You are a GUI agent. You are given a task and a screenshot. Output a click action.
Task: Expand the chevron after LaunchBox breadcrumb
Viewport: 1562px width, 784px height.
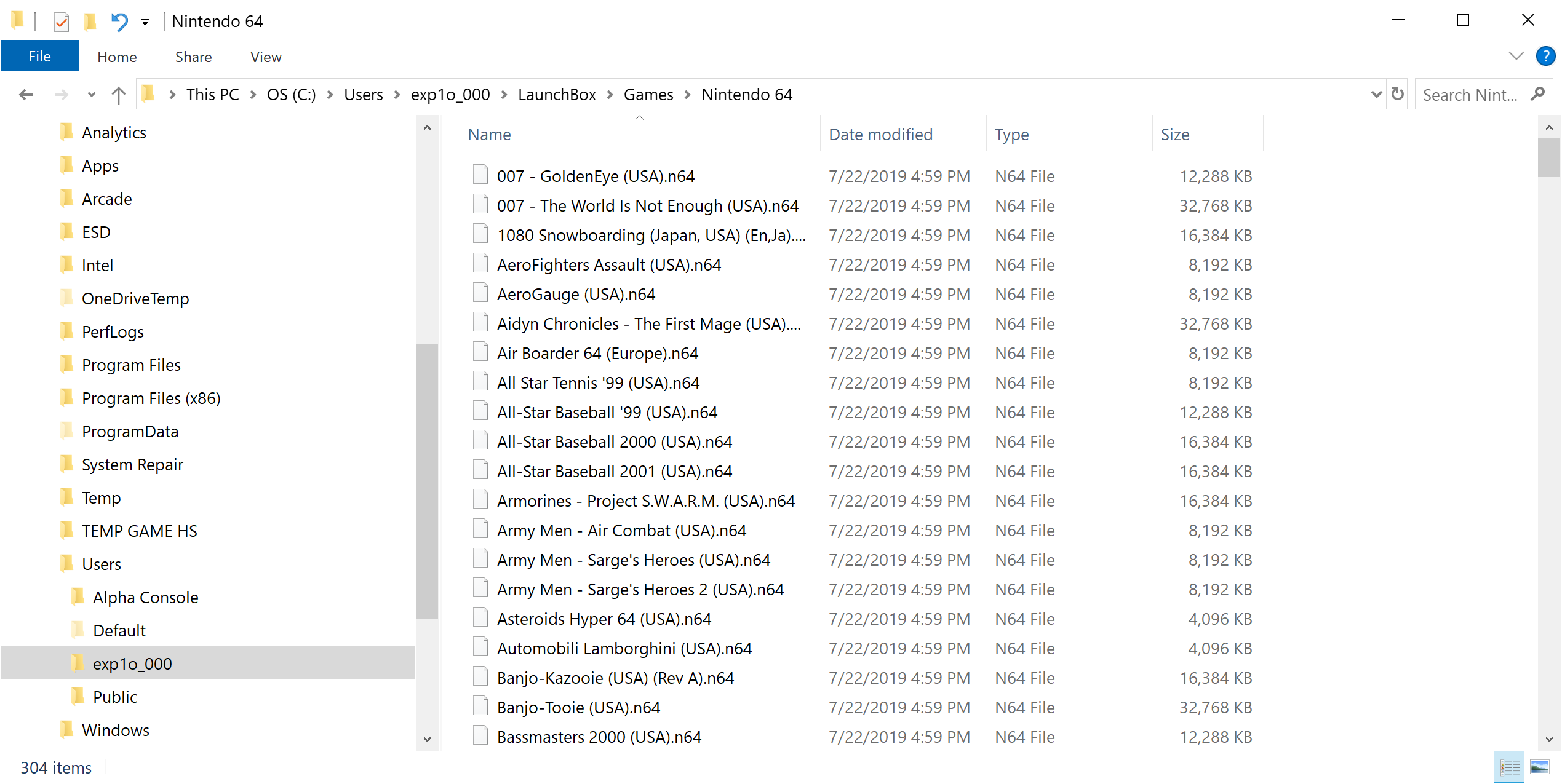coord(610,95)
